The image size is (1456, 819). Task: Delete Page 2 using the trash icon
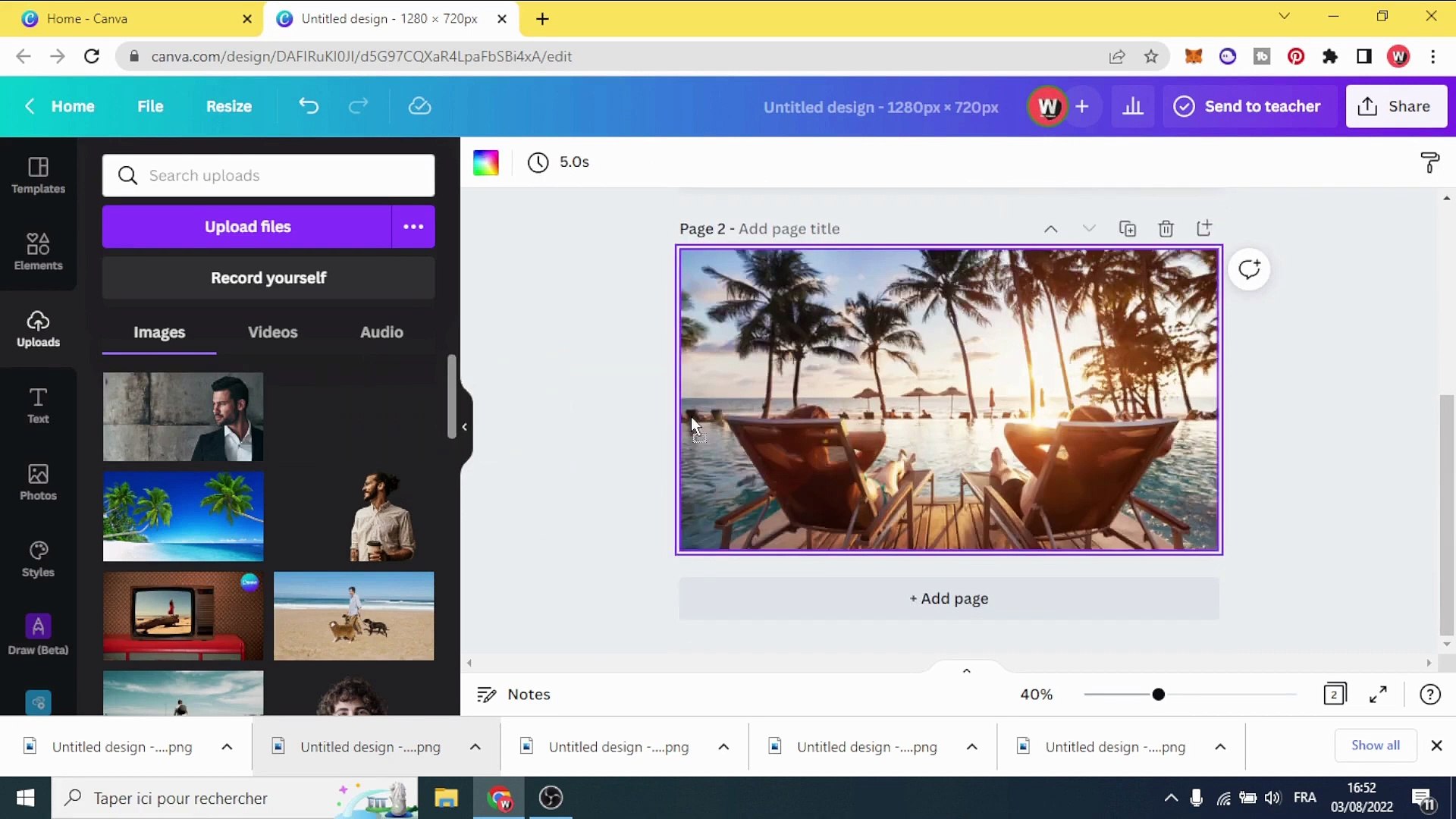pos(1166,228)
